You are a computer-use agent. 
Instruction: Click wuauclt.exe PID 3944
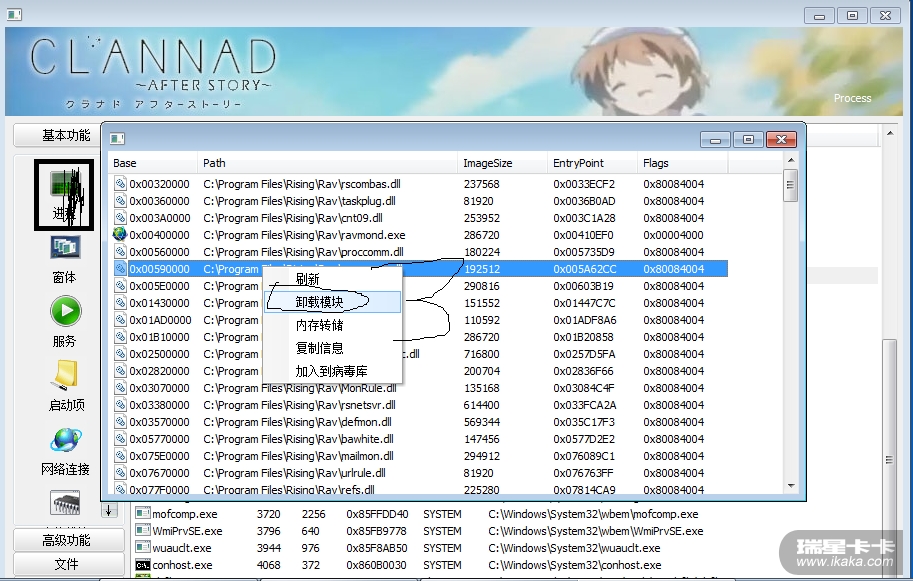click(268, 548)
